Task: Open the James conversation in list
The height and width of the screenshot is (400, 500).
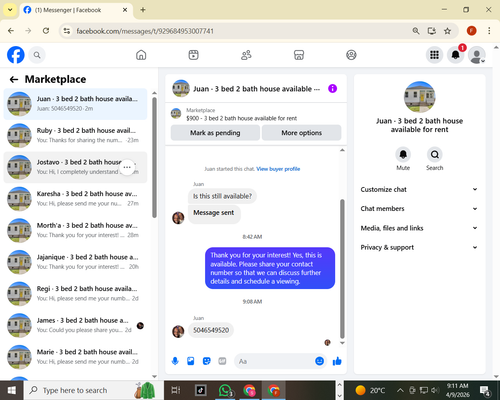Action: [75, 325]
